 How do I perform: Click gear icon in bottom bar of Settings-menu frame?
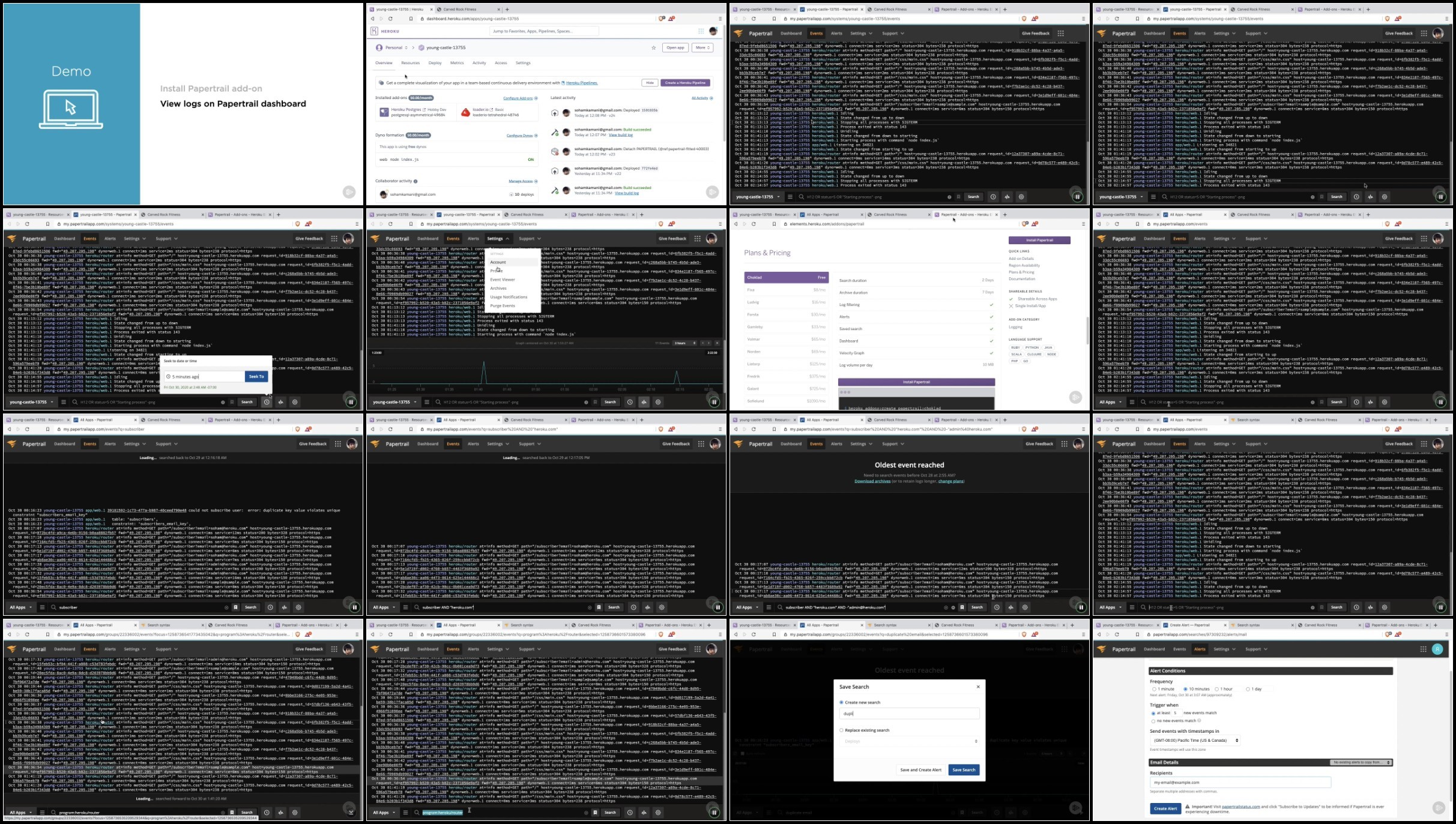tap(658, 402)
